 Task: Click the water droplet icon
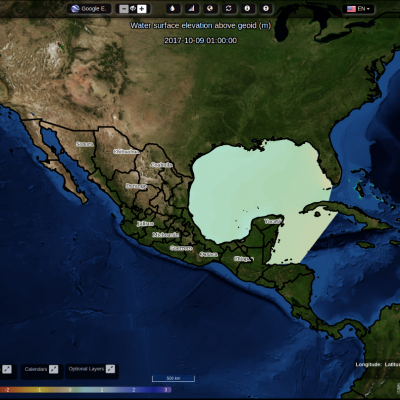pos(173,9)
